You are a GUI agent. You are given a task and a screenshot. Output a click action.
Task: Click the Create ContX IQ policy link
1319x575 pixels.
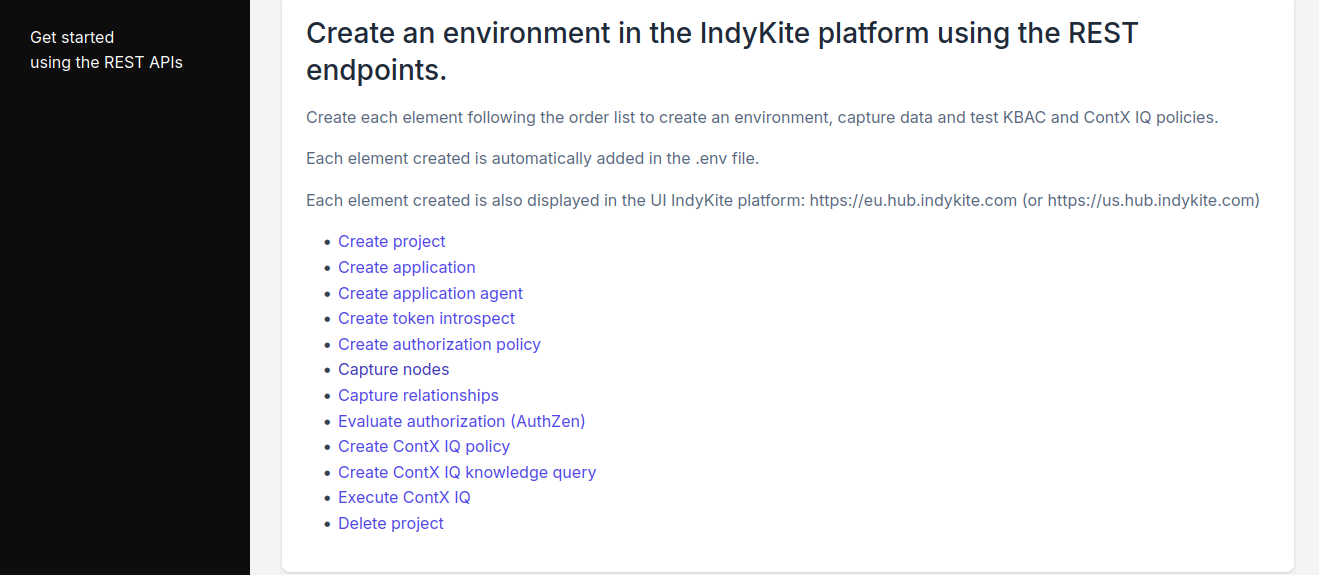[x=424, y=446]
